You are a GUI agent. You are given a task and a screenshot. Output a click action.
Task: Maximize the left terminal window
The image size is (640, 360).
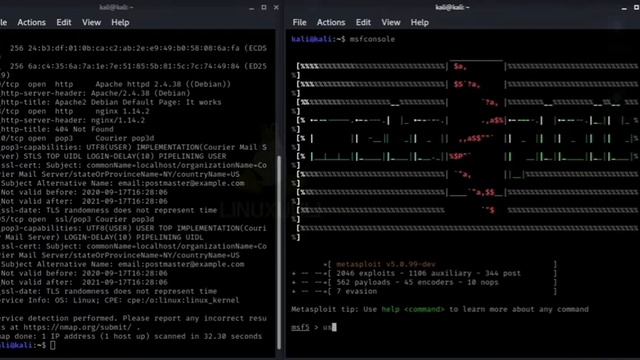pyautogui.click(x=264, y=7)
